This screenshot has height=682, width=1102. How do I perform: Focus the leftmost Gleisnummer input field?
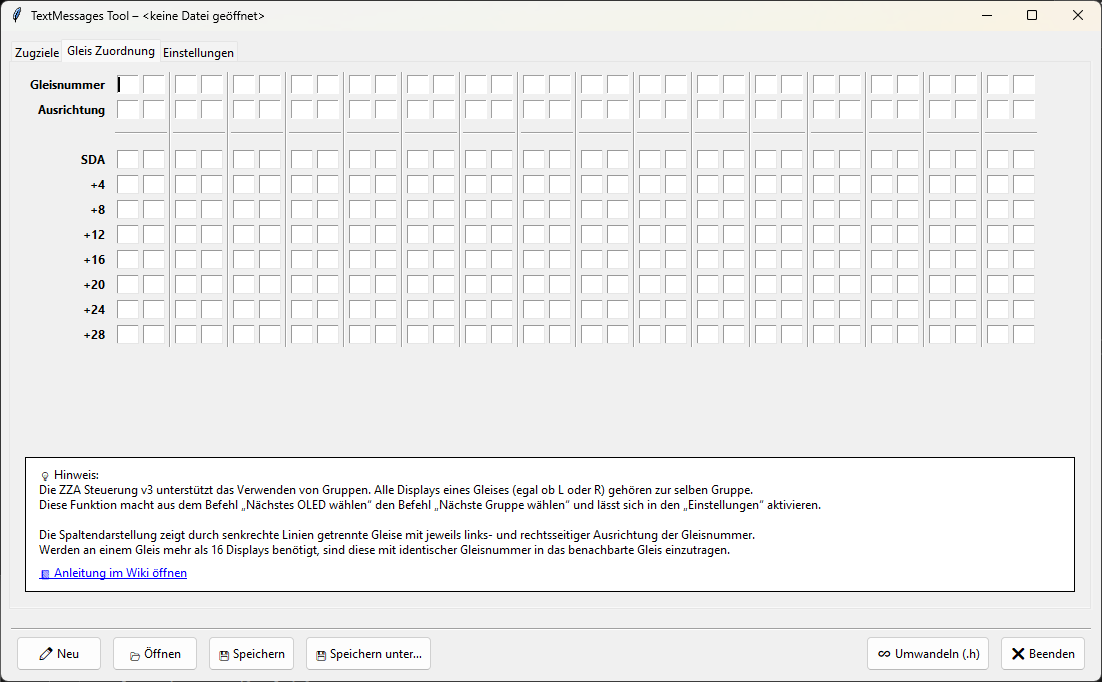coord(128,85)
